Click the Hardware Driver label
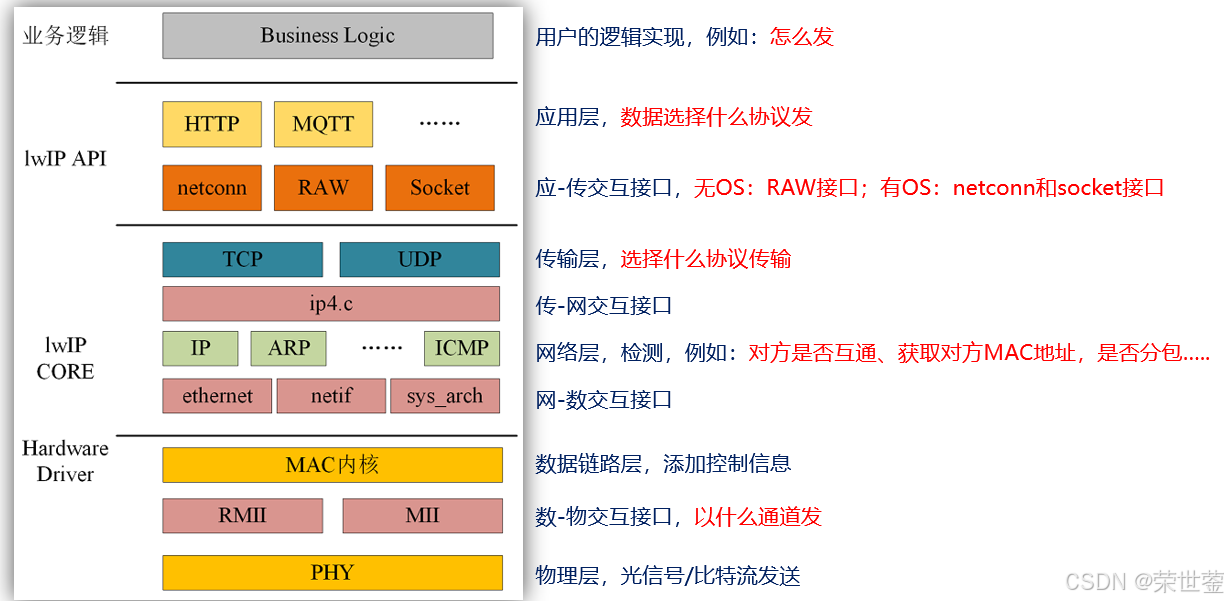Image resolution: width=1228 pixels, height=601 pixels. pyautogui.click(x=65, y=461)
